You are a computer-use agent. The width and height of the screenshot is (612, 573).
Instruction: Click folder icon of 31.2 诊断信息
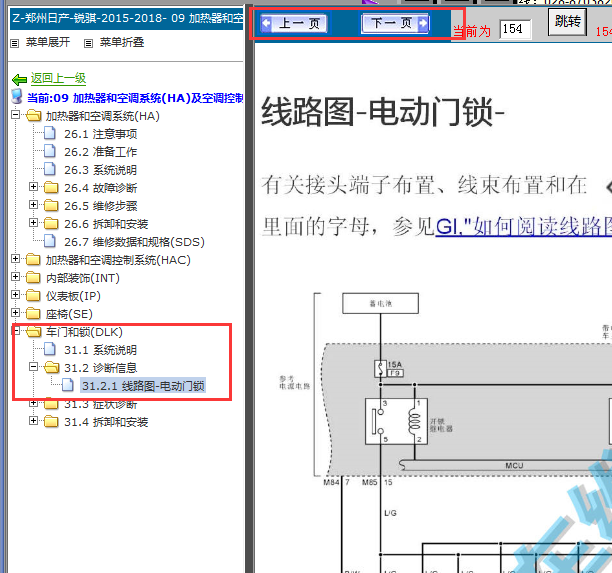click(52, 368)
